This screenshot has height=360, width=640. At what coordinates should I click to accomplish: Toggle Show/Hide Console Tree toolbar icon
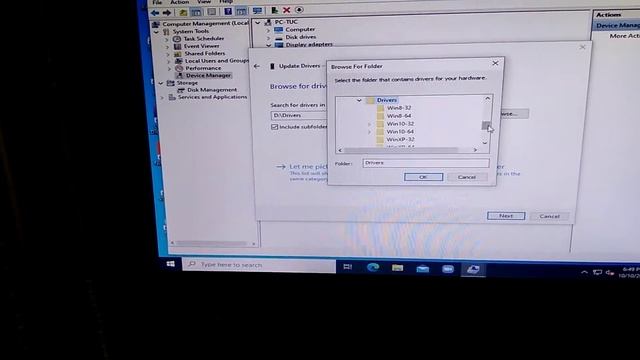(x=196, y=13)
